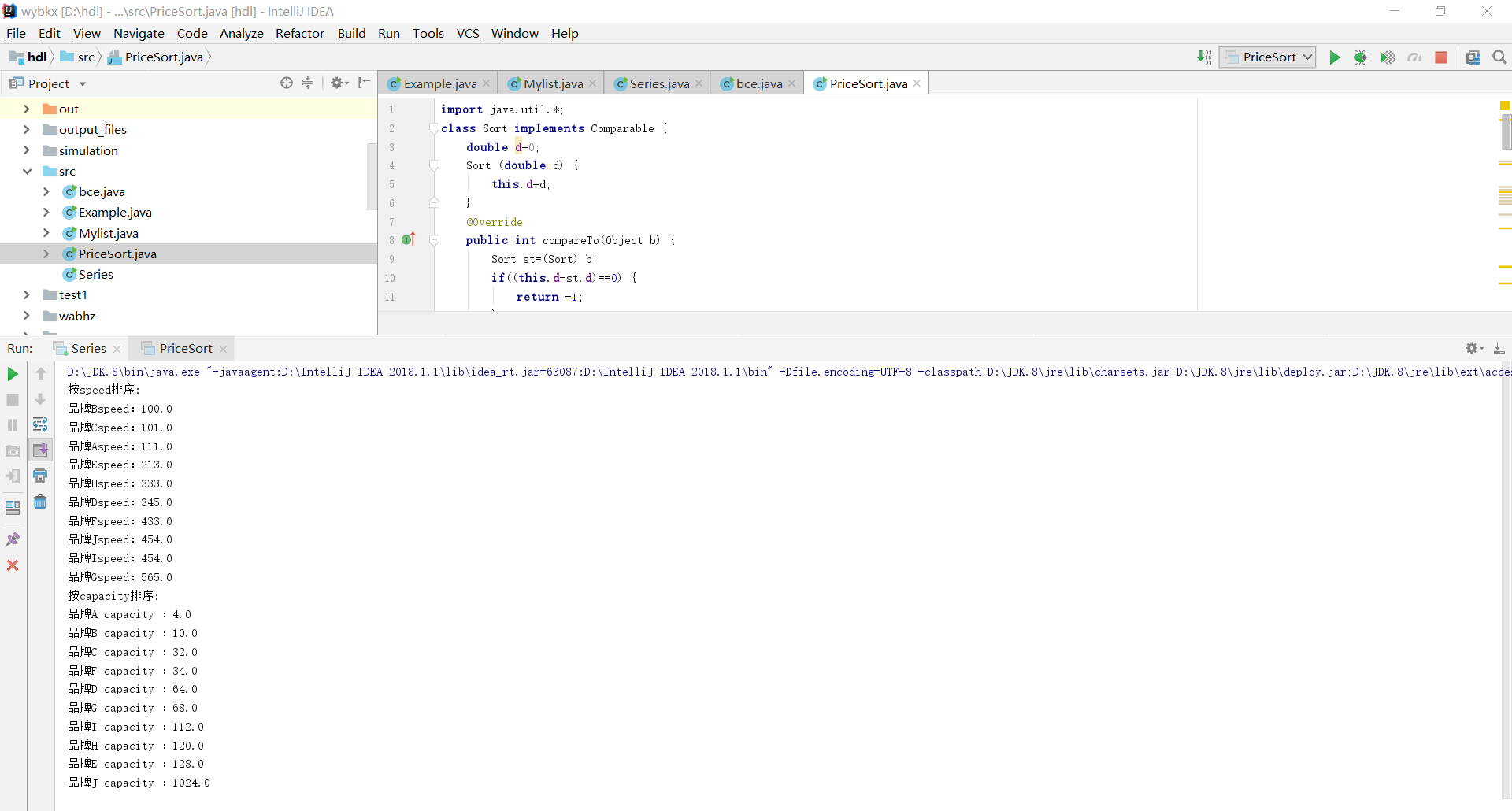This screenshot has height=811, width=1512.
Task: Select the Series run tab
Action: 88,348
